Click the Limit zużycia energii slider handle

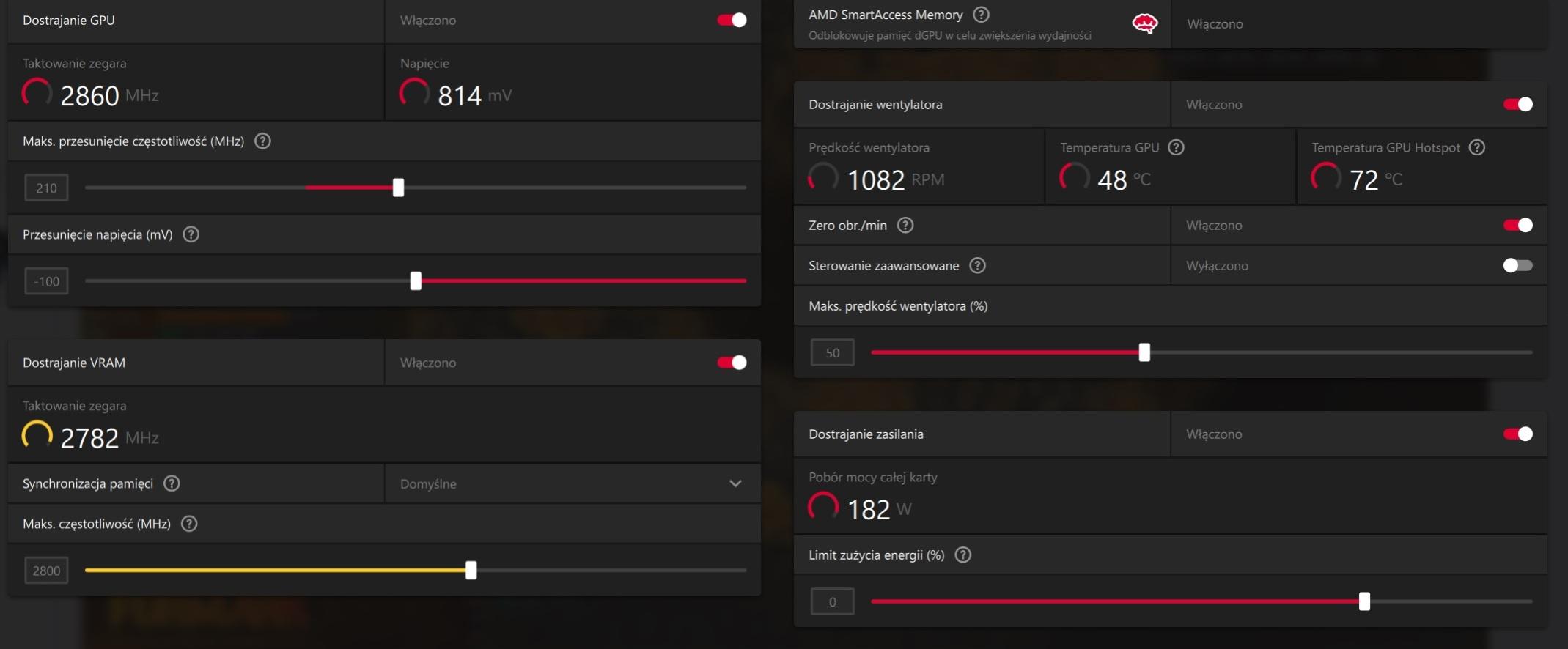click(1364, 601)
